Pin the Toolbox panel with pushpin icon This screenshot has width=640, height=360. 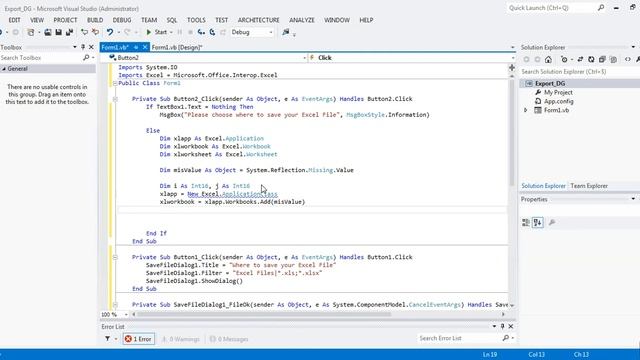tap(83, 47)
